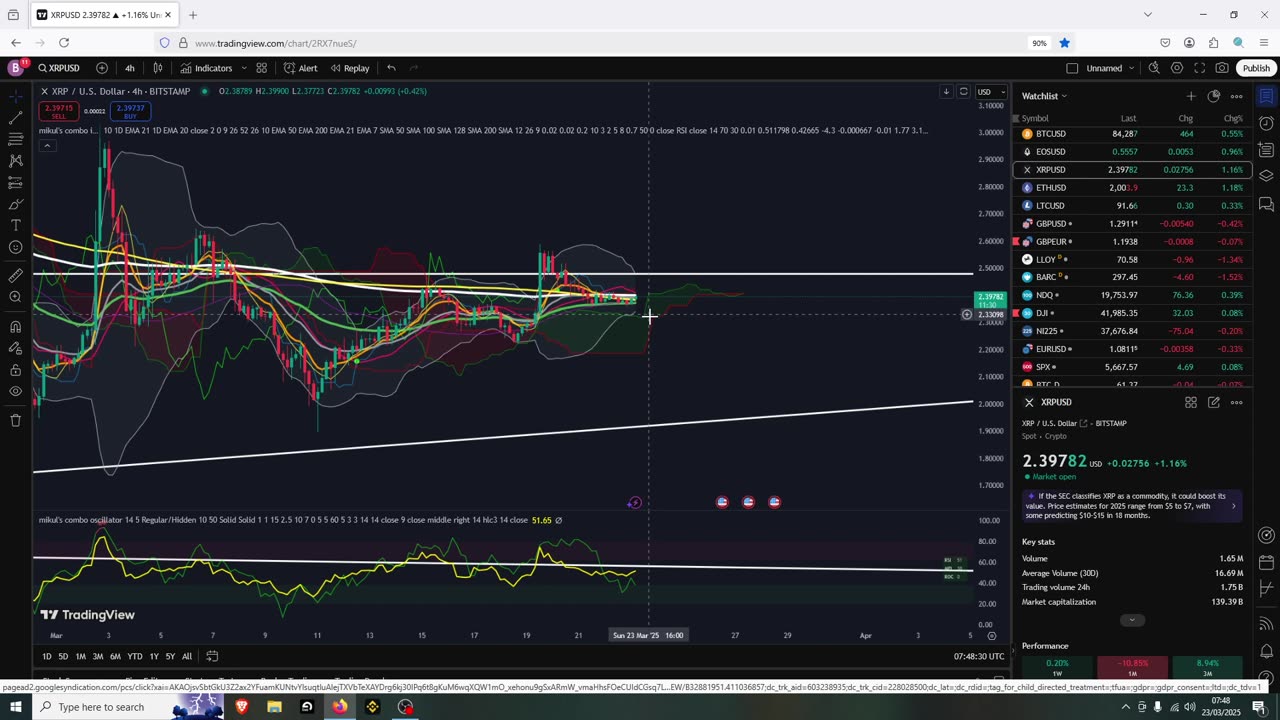Image resolution: width=1280 pixels, height=720 pixels.
Task: Open time axis settings gear
Action: click(x=992, y=635)
